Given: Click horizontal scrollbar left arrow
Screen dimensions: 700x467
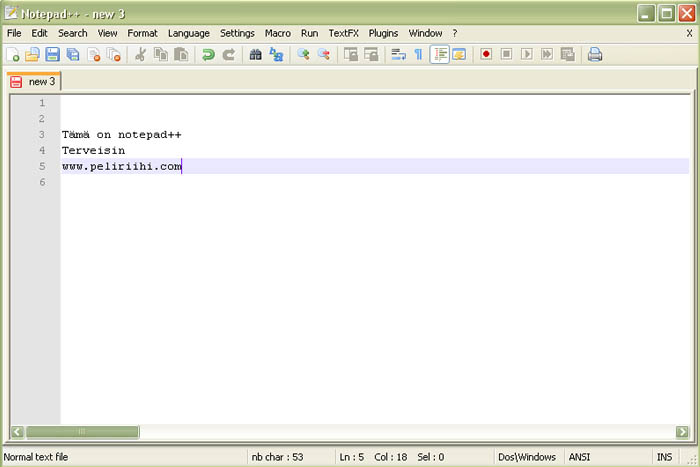Looking at the screenshot, I should click(x=17, y=432).
